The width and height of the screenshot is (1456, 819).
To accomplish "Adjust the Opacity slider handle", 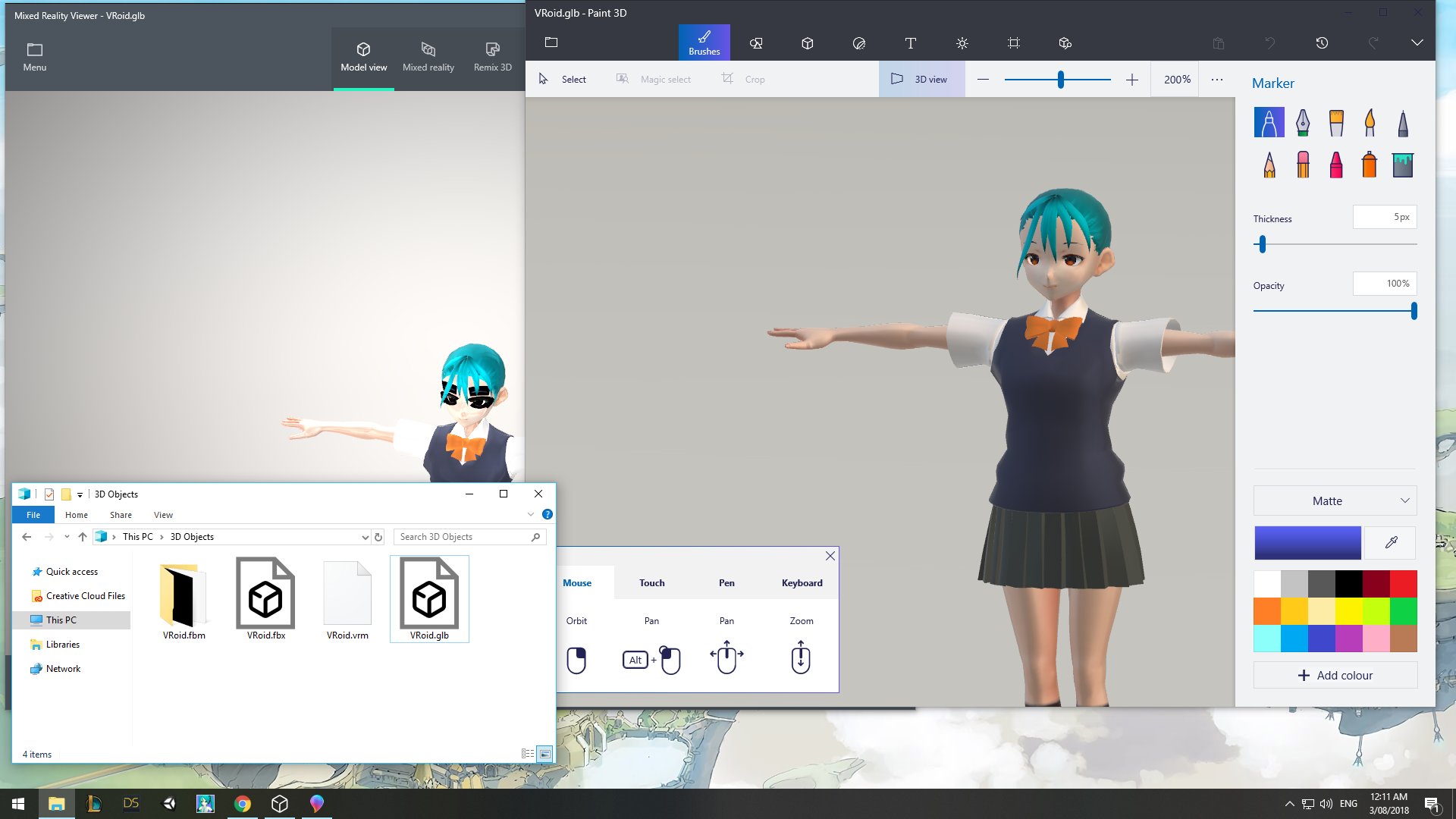I will (x=1414, y=311).
